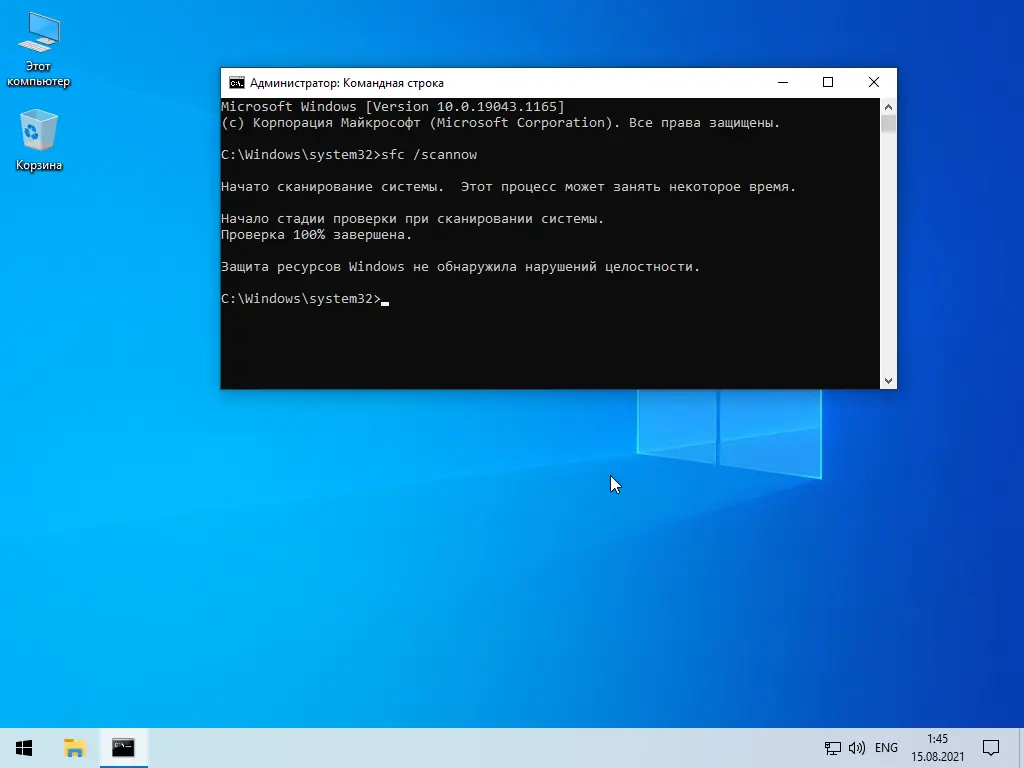Open the Этот компьютер desktop icon
This screenshot has width=1024, height=768.
39,50
